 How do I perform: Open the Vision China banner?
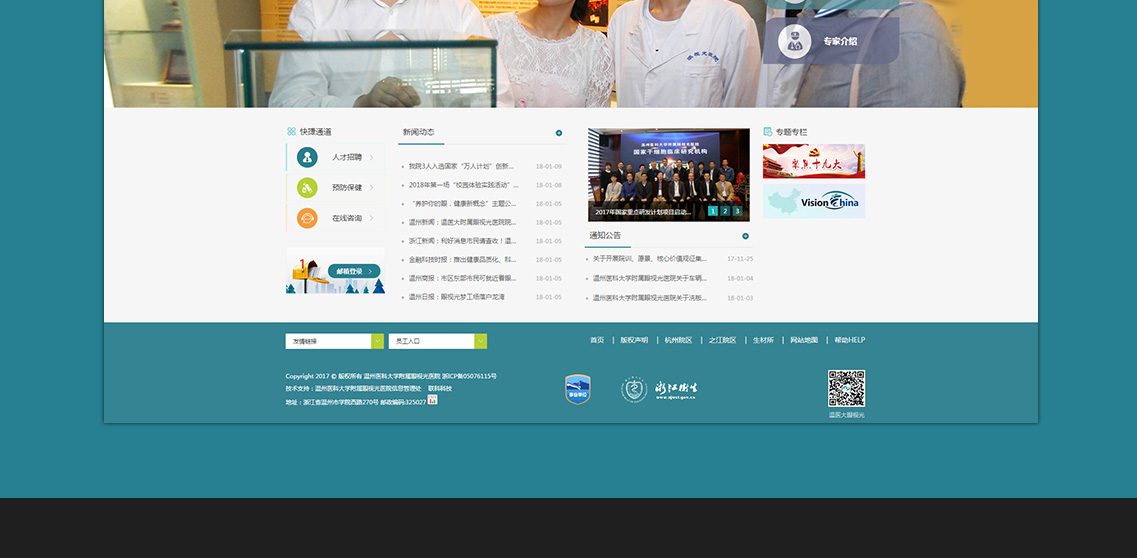(x=814, y=201)
